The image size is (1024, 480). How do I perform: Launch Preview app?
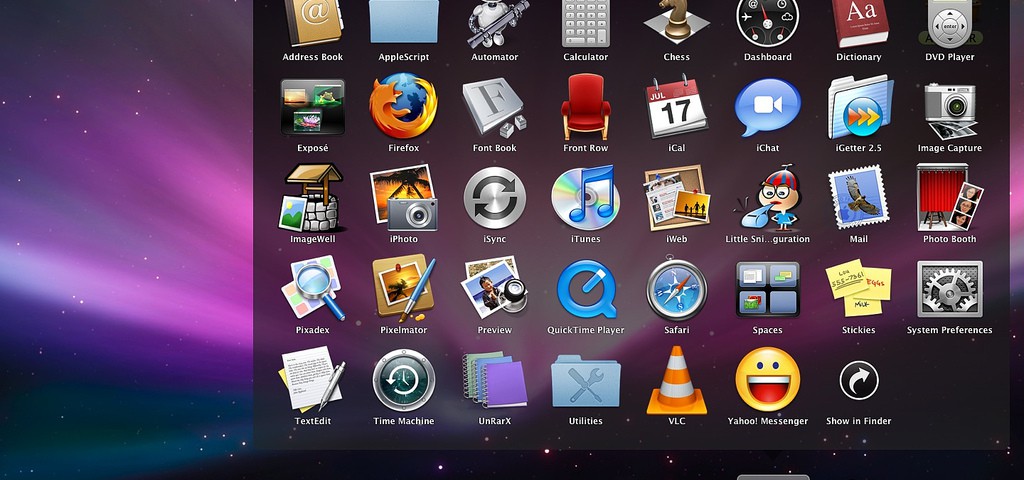coord(494,287)
